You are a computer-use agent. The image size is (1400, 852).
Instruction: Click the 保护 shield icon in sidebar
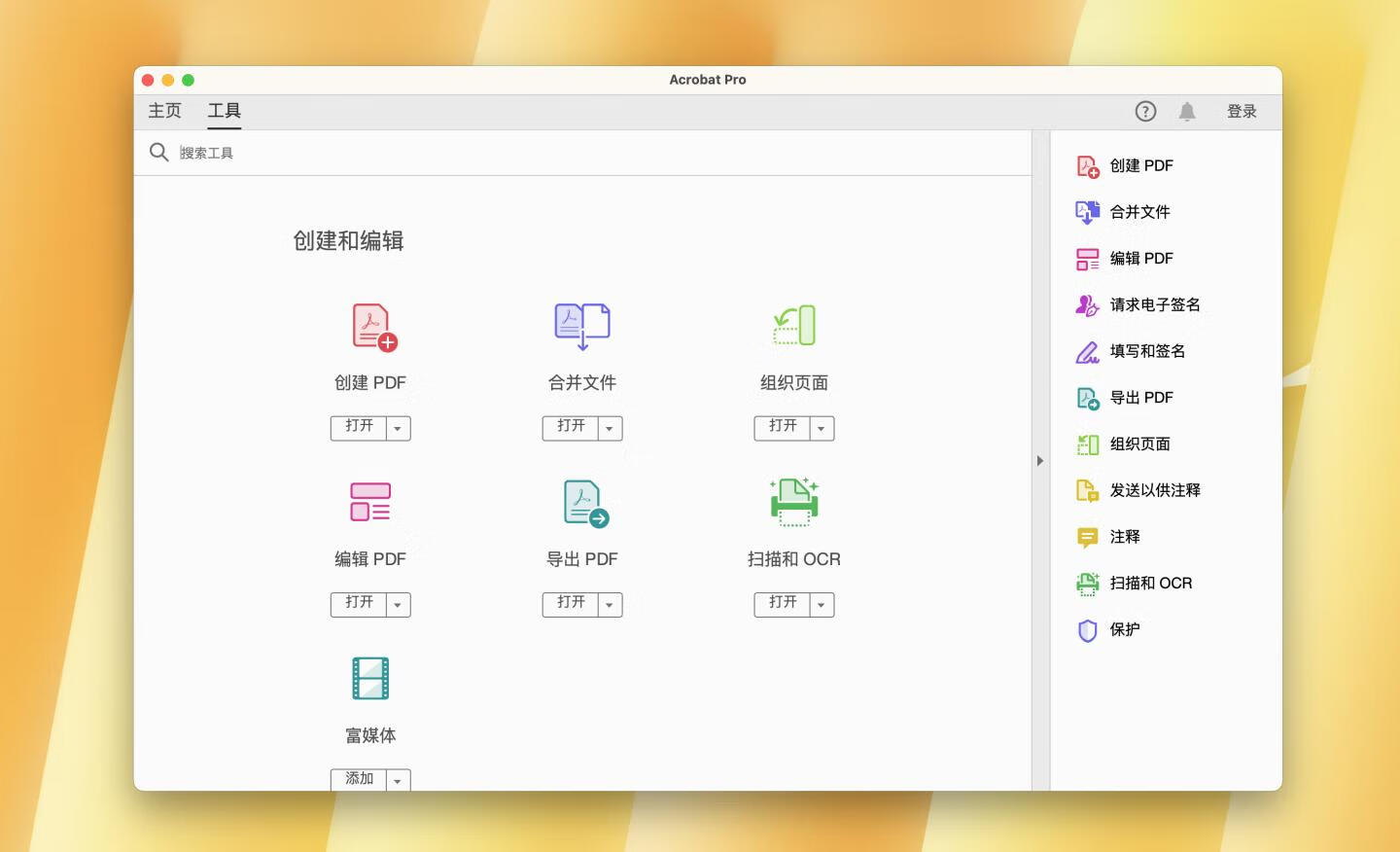pos(1086,630)
